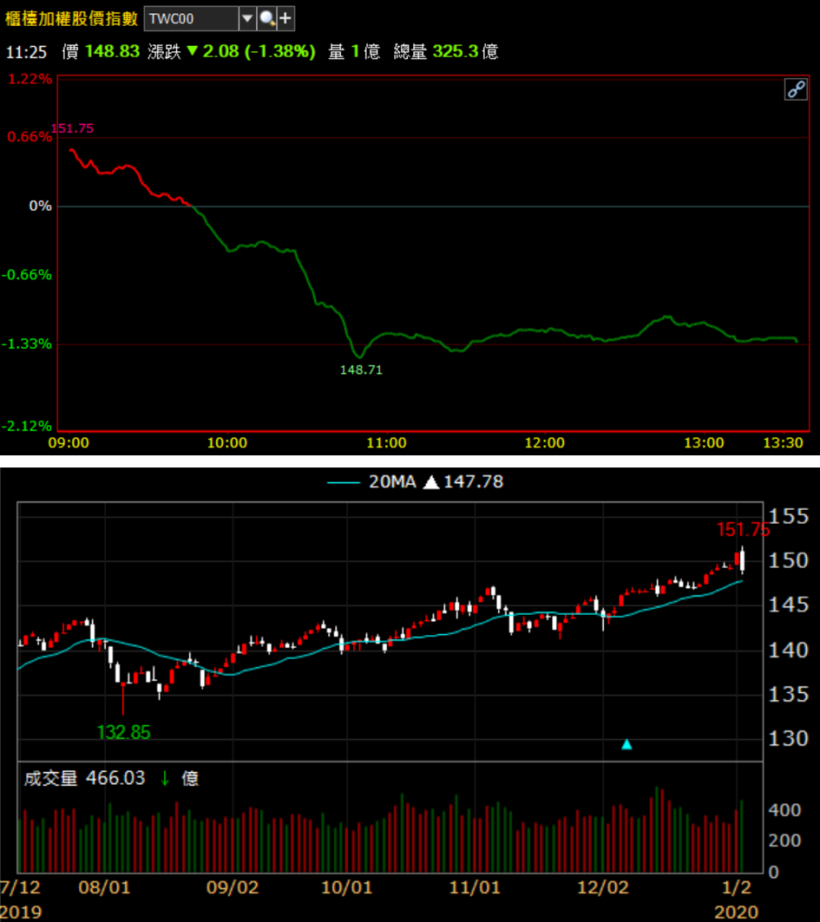The width and height of the screenshot is (820, 922).
Task: Click the 10:00 time axis label
Action: (227, 443)
